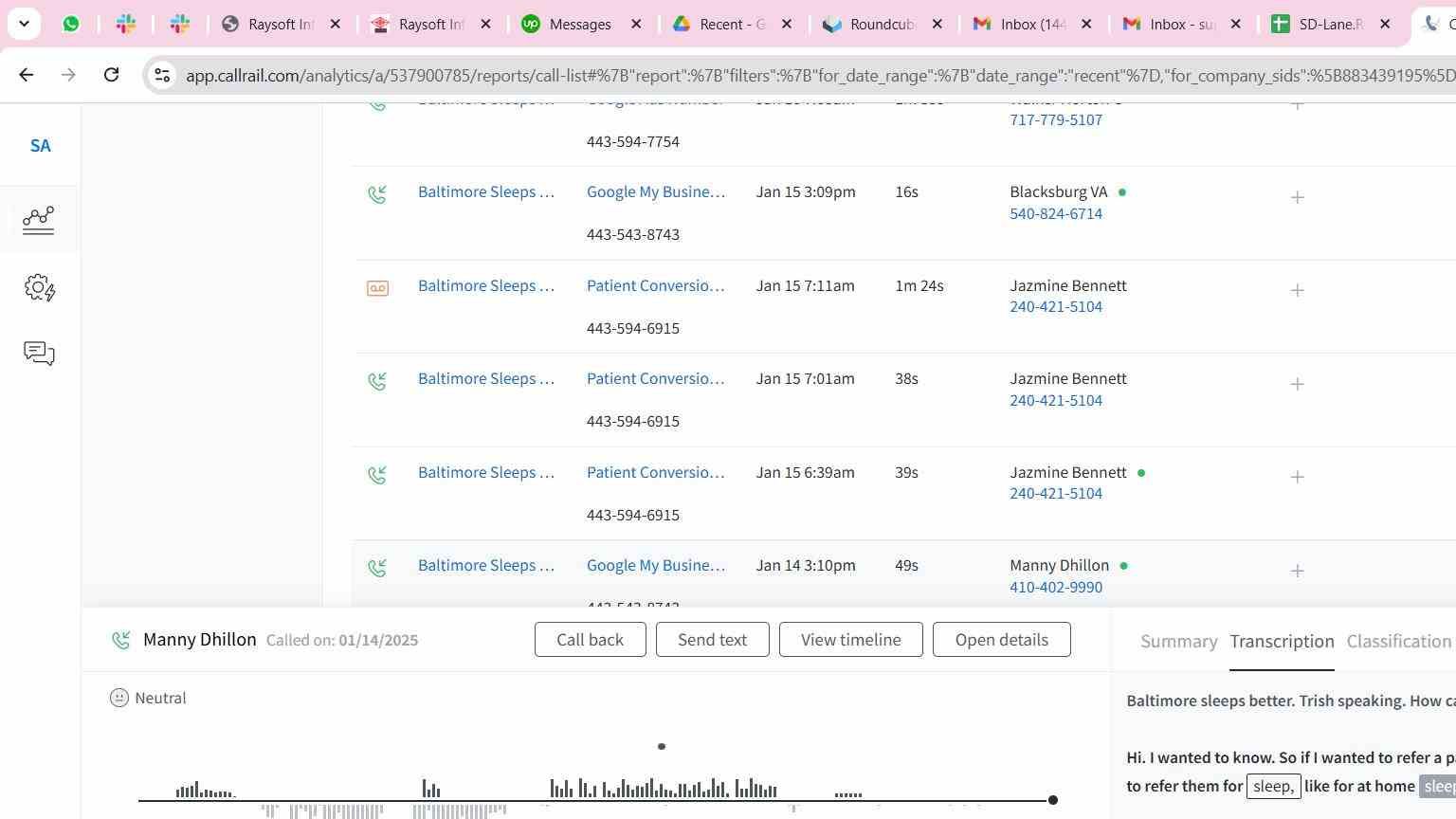Open Baltimore Sleeps company for Jan 14 3:10pm

[486, 565]
